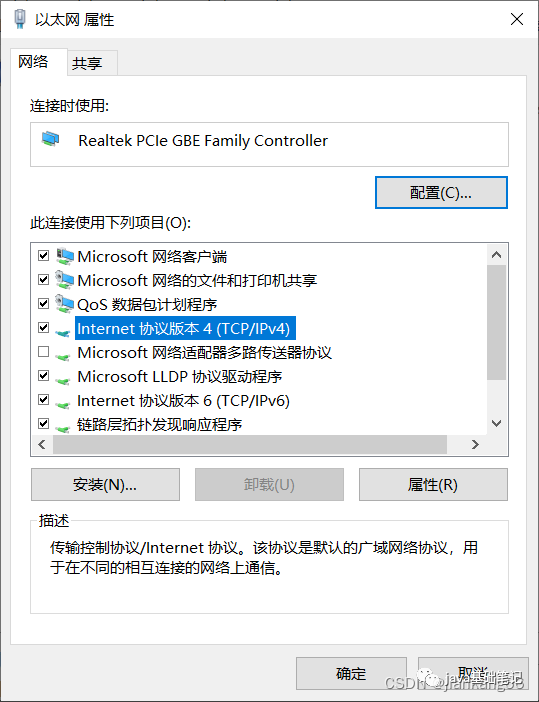Click the horizontal scroll right arrow
This screenshot has height=702, width=539.
(475, 444)
